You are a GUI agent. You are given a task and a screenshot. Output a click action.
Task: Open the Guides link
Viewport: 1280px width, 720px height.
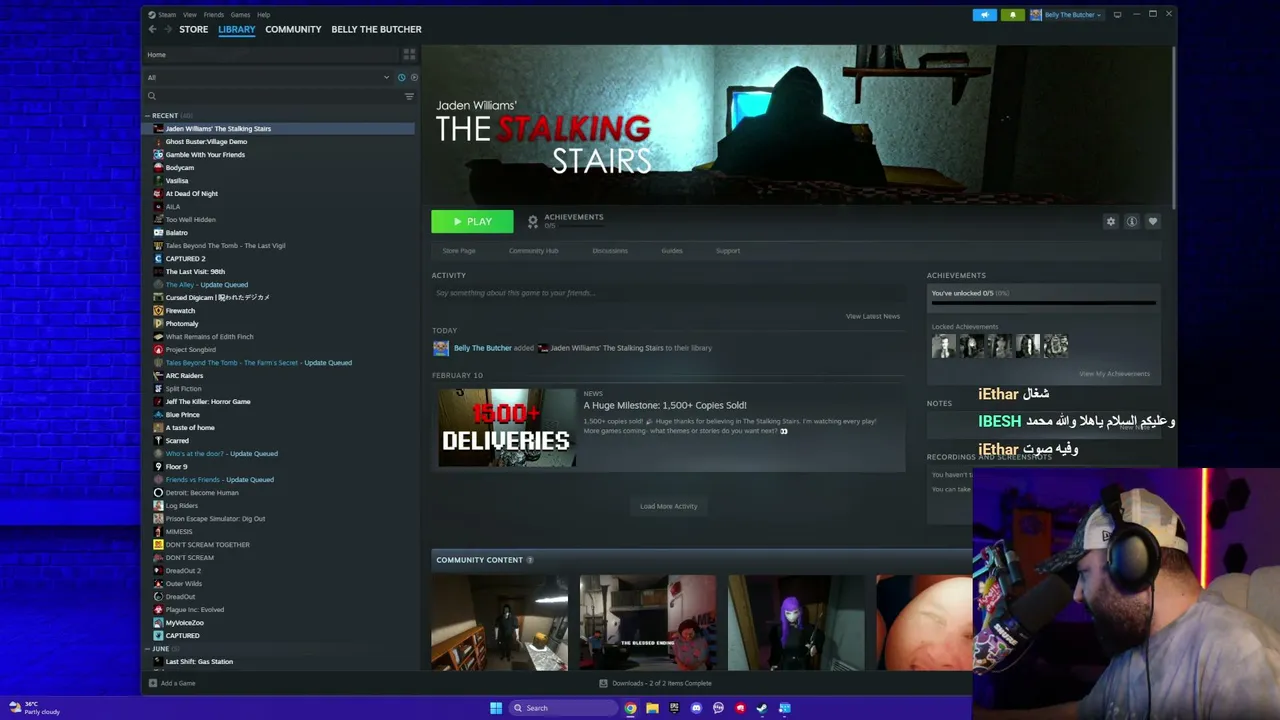tap(672, 251)
